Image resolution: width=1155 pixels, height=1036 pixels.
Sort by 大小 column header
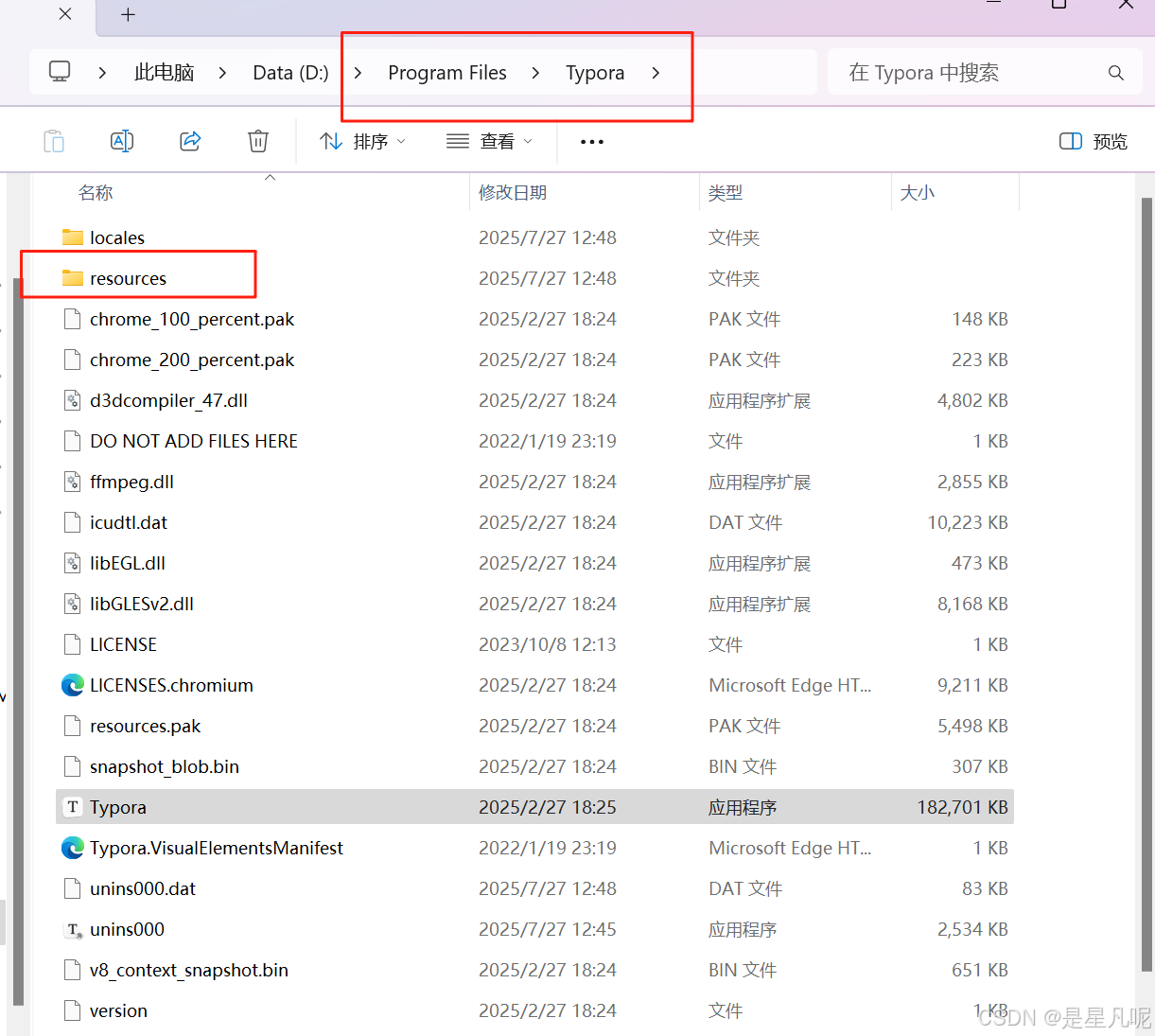pos(918,193)
